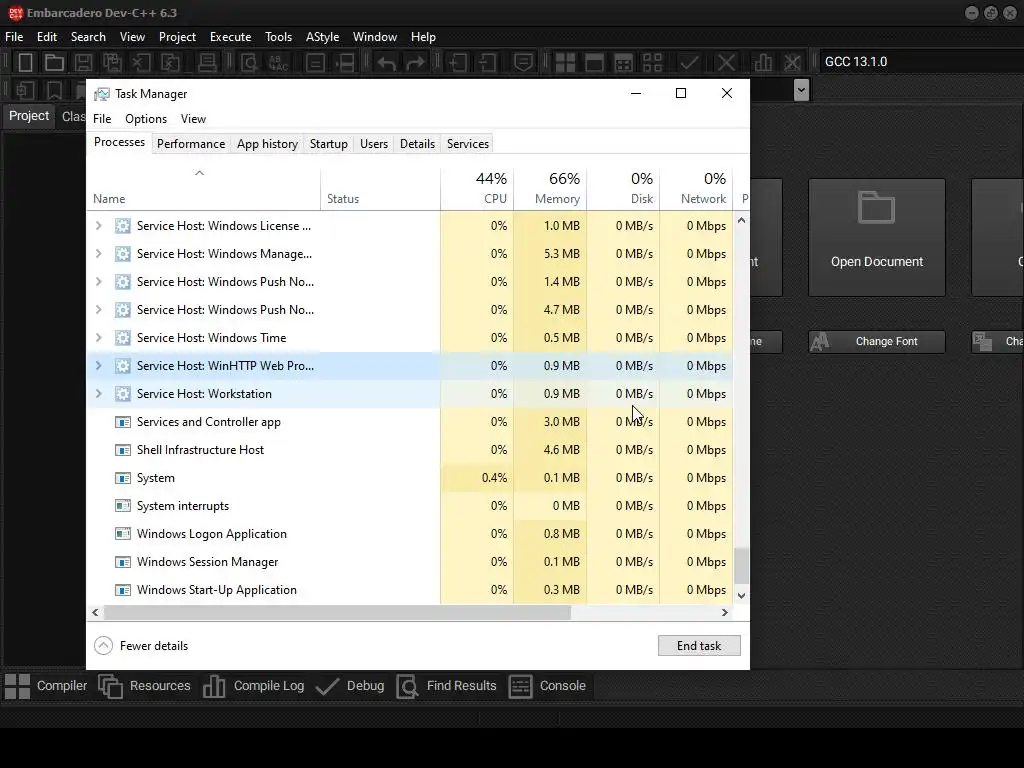Expand the Service Host: Windows Time row
Image resolution: width=1024 pixels, height=768 pixels.
coord(99,338)
